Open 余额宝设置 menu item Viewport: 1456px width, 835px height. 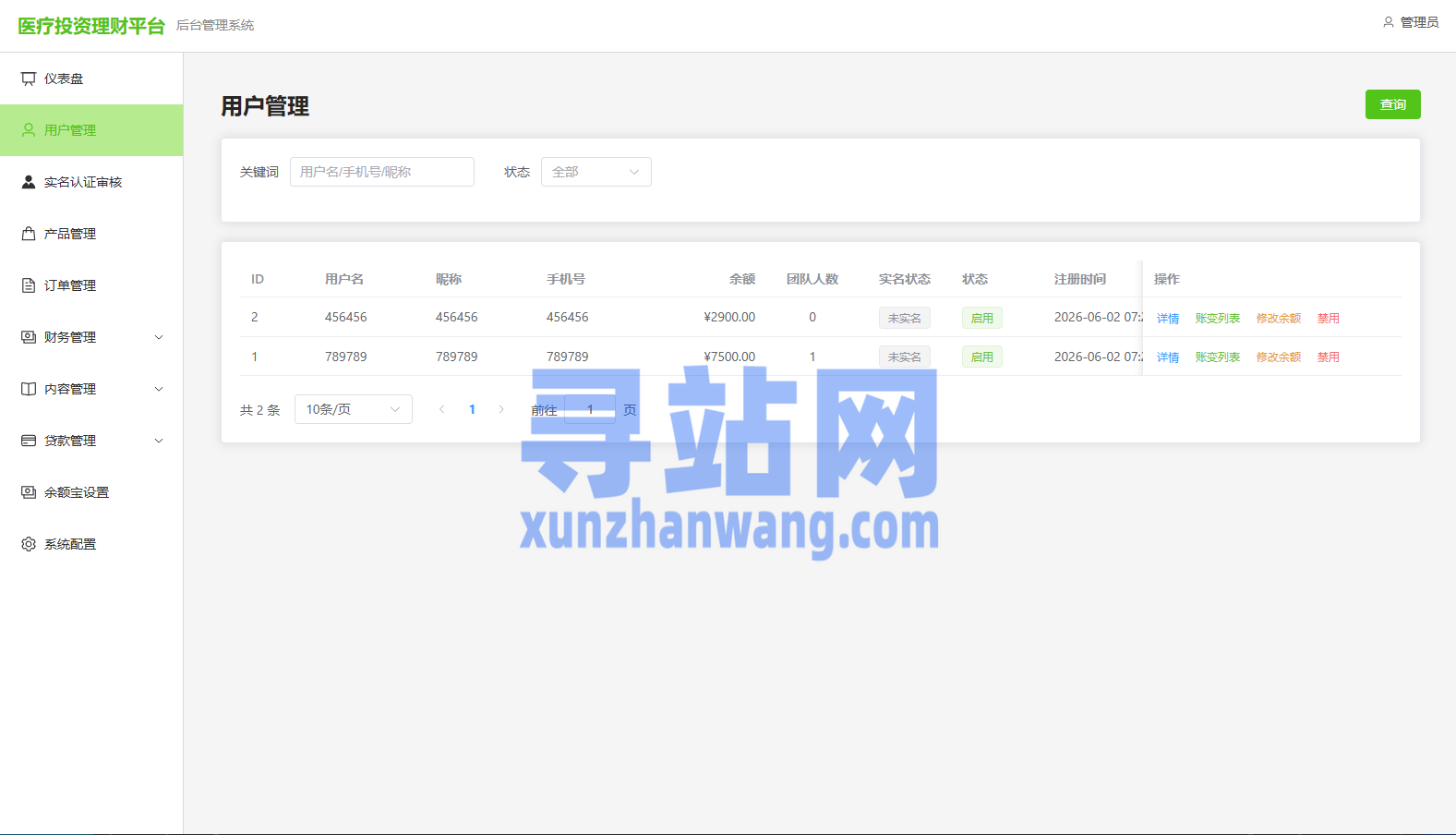pyautogui.click(x=91, y=492)
